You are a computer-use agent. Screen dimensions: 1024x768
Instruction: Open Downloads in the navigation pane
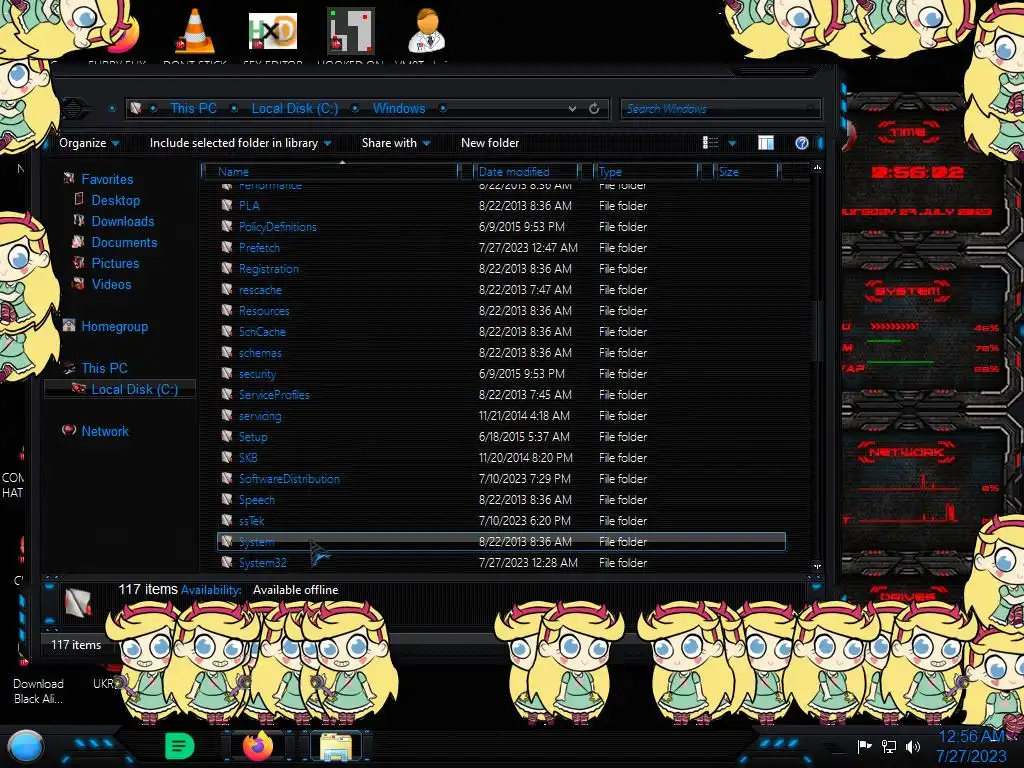[x=122, y=221]
